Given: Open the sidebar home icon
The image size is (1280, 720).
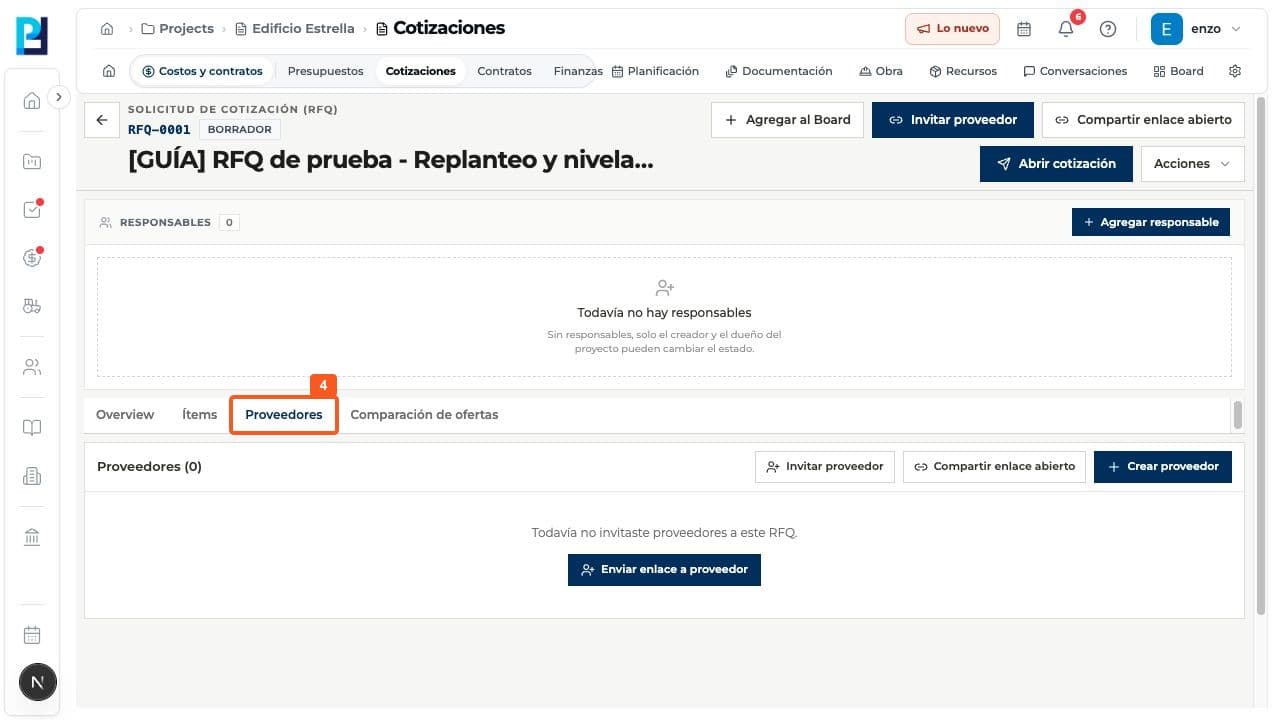Looking at the screenshot, I should 32,100.
